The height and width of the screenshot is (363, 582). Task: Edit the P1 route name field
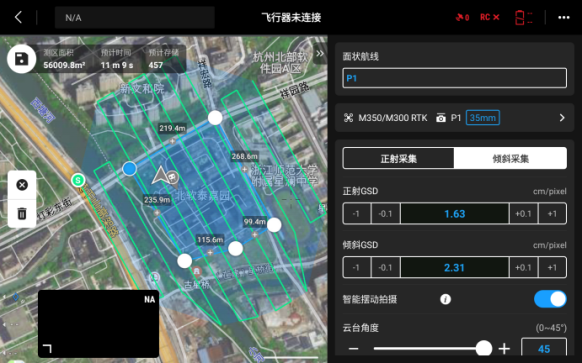454,78
